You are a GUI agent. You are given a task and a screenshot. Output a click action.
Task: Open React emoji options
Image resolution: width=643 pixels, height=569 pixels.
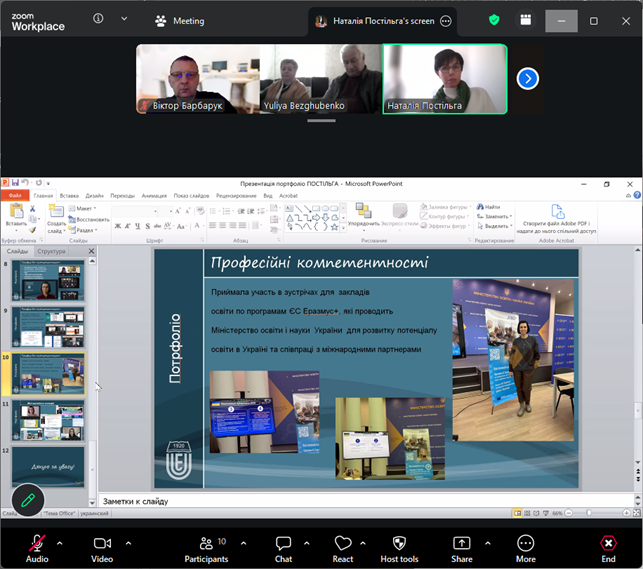[343, 549]
